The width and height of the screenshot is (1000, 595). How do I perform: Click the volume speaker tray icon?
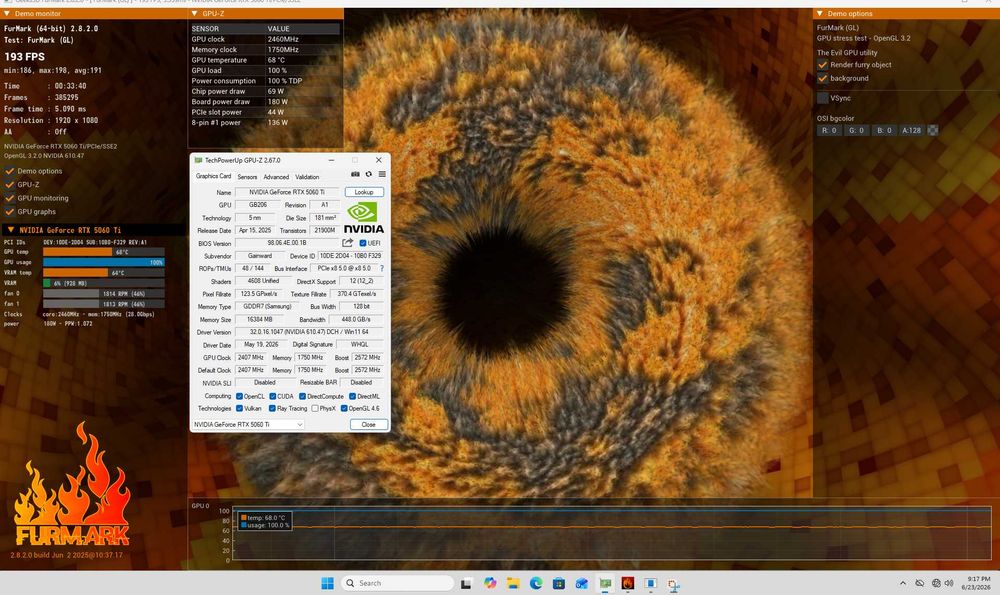pos(949,583)
